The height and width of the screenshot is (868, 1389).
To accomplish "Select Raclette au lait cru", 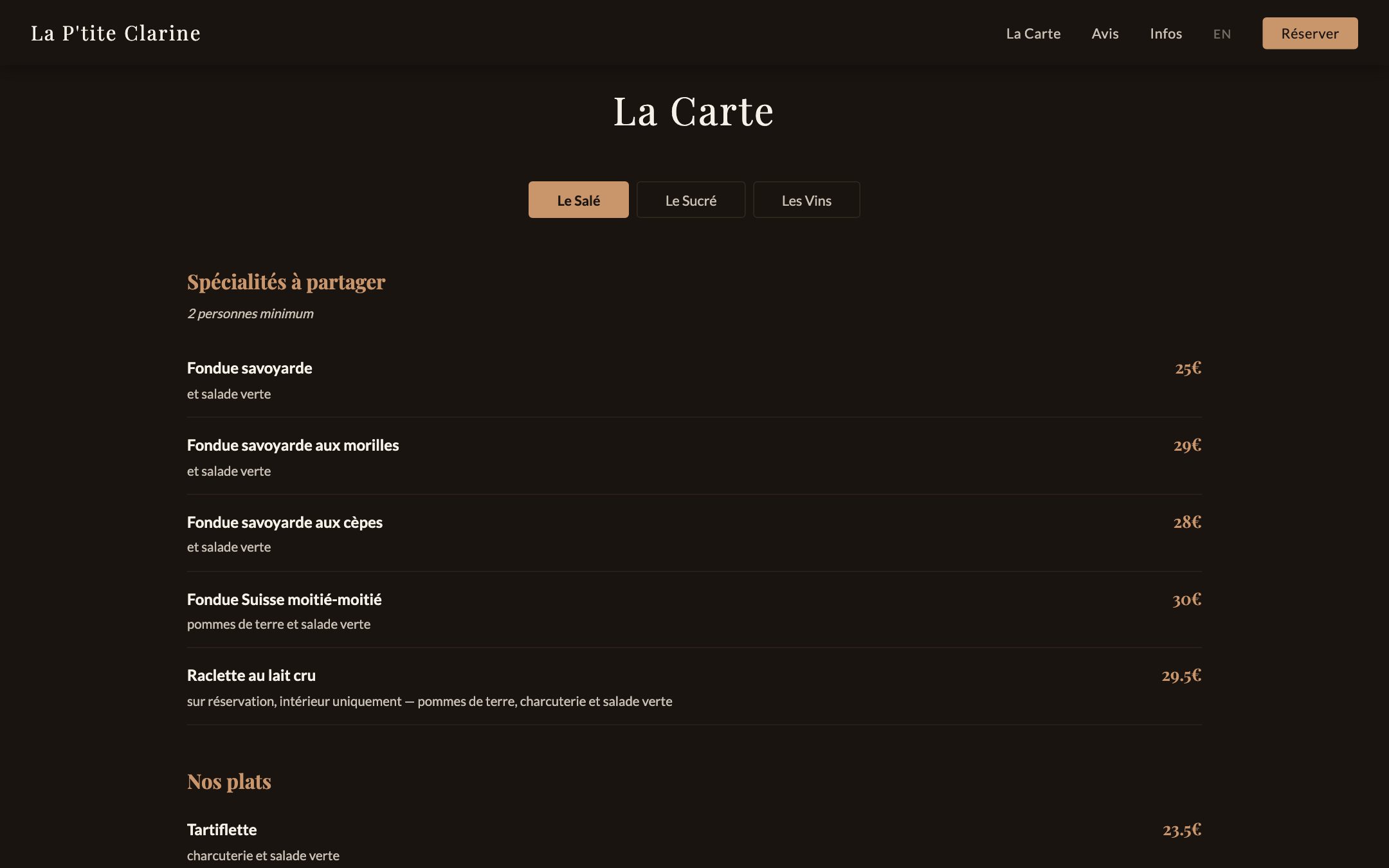I will [251, 675].
